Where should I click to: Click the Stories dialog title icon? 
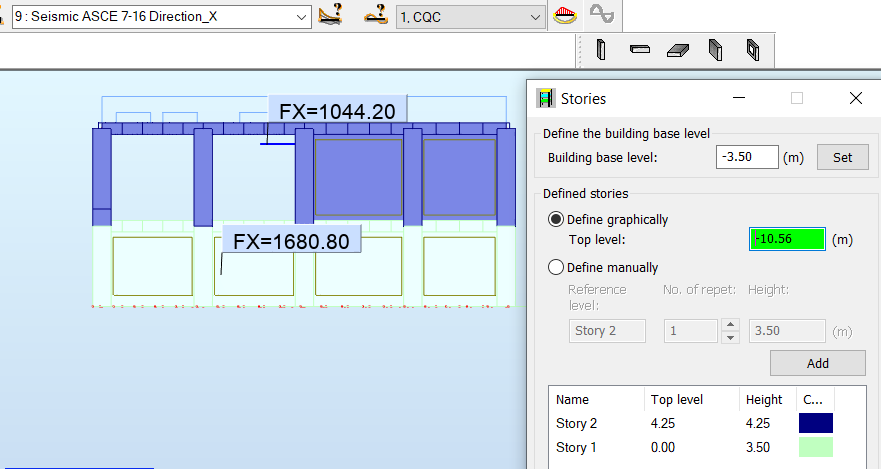[545, 98]
